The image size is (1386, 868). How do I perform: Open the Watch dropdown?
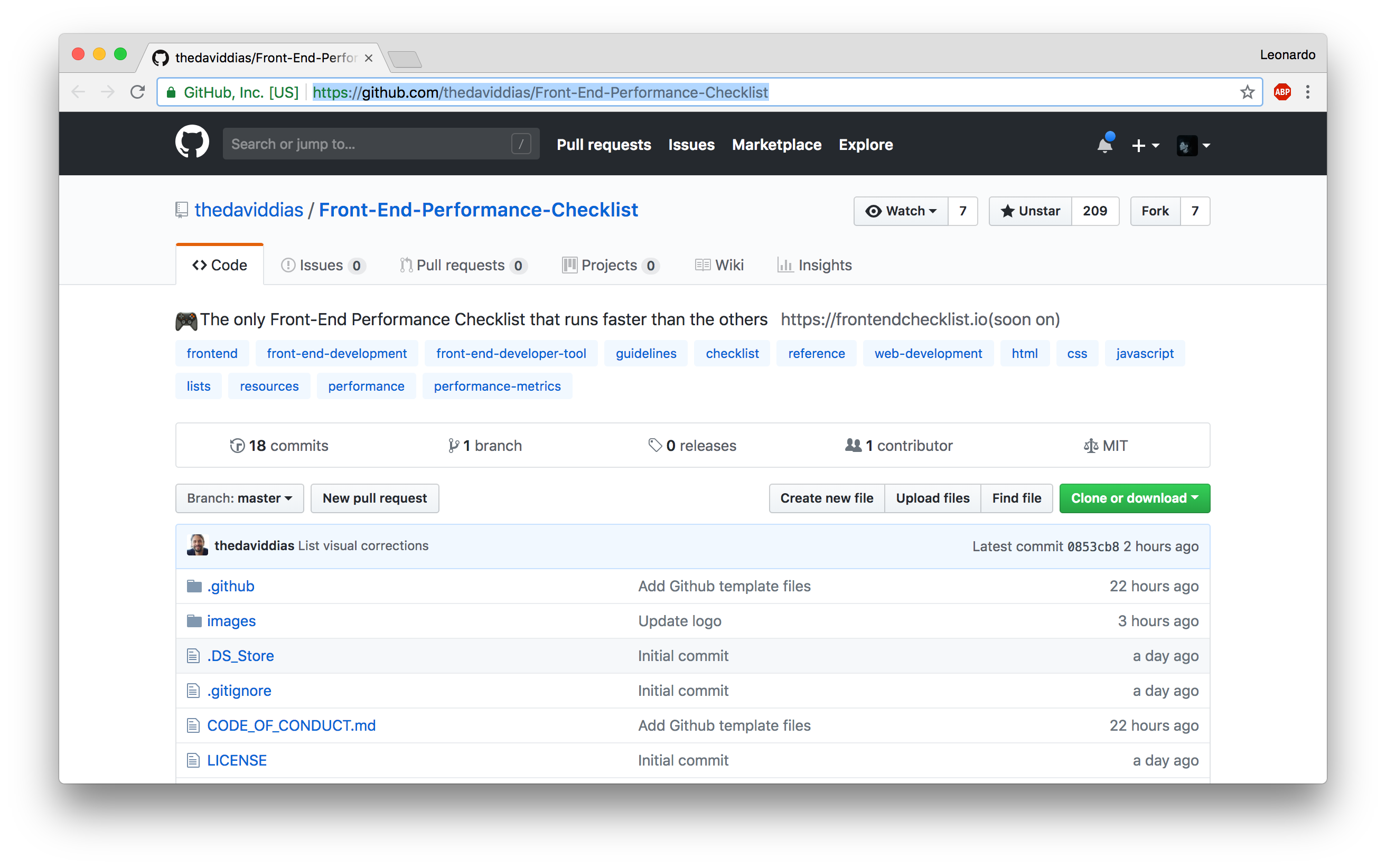tap(900, 211)
